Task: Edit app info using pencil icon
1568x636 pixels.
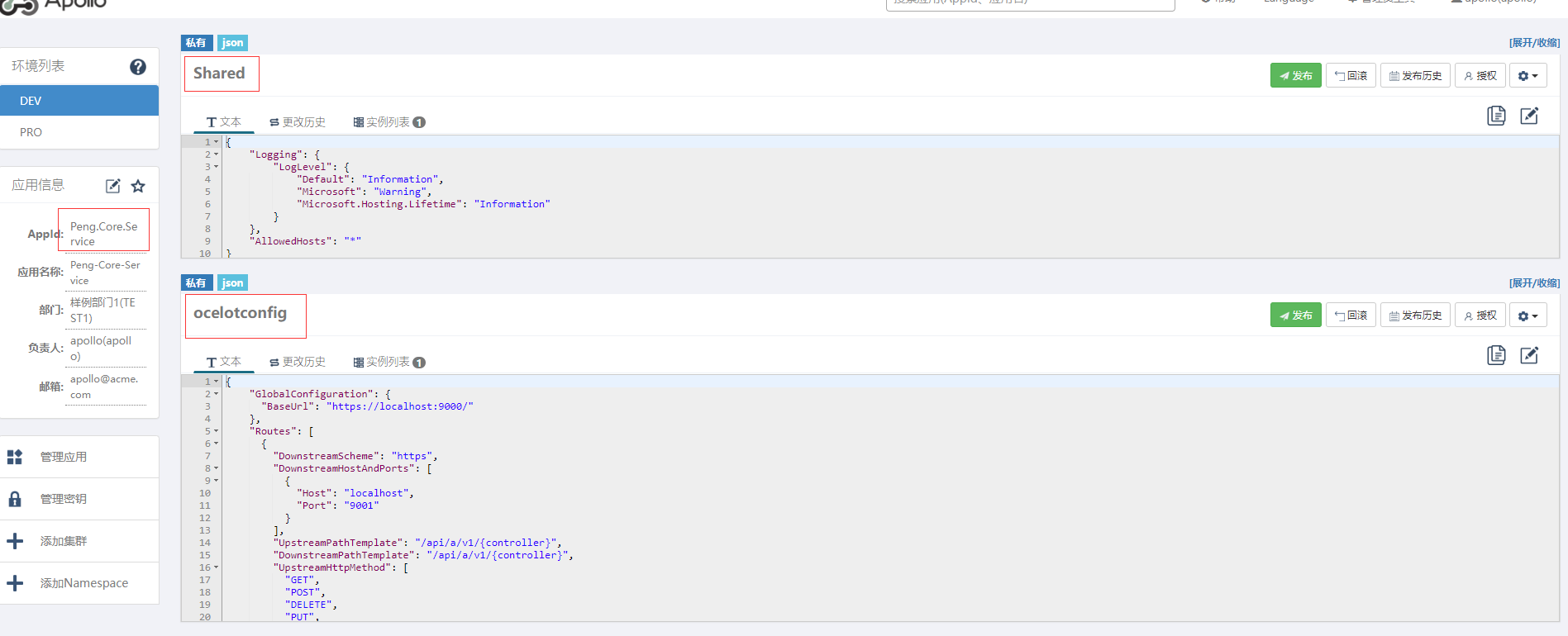Action: pos(113,186)
